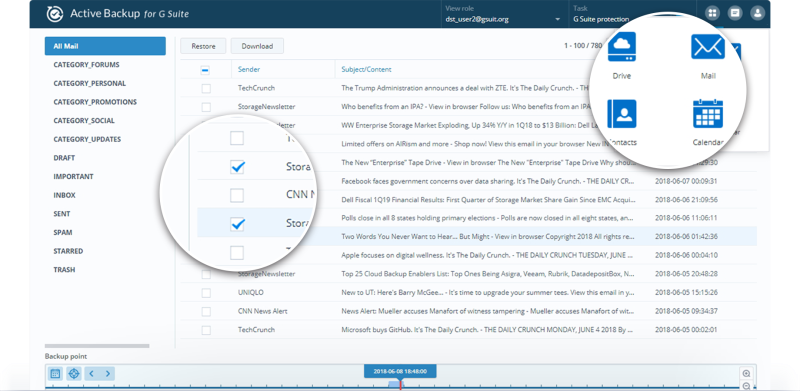Open the message notifications icon in header
Screen dimensions: 800x391
point(735,13)
